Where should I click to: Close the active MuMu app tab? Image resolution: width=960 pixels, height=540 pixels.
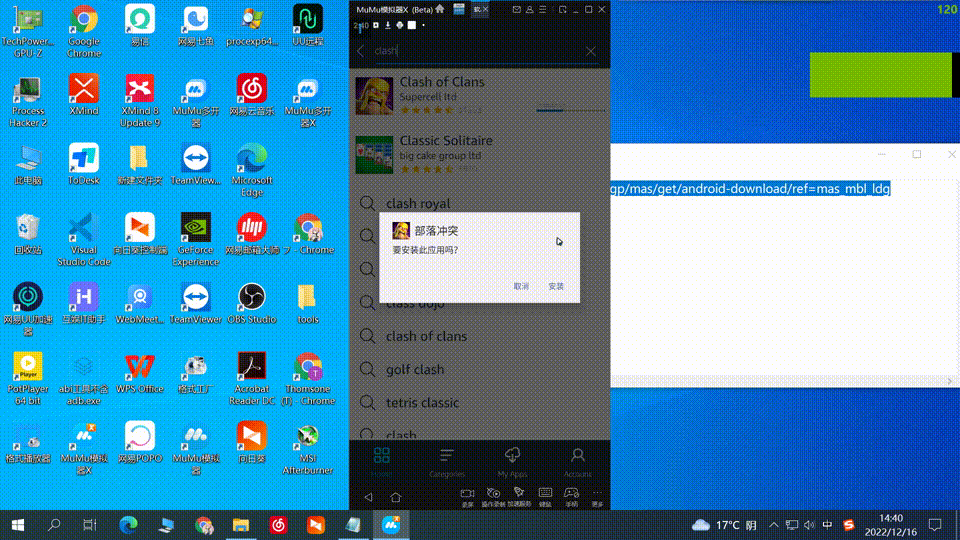[486, 9]
